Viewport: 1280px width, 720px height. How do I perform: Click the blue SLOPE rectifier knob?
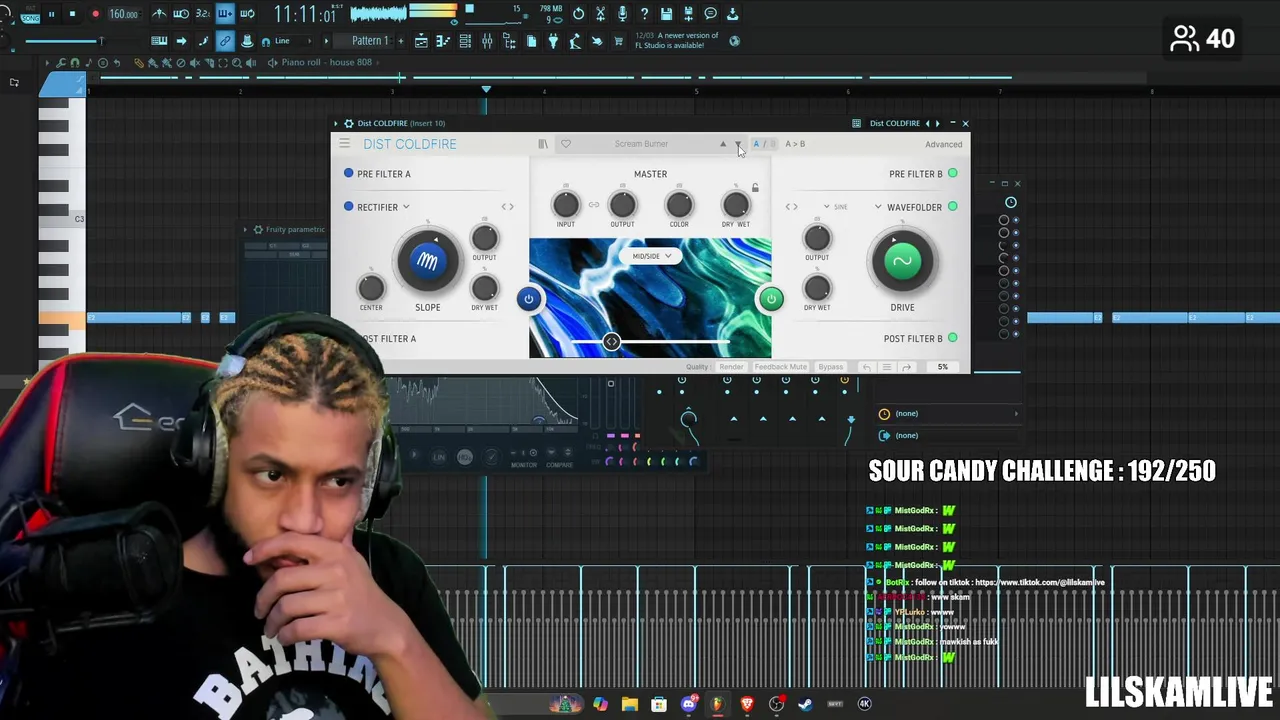pyautogui.click(x=427, y=261)
